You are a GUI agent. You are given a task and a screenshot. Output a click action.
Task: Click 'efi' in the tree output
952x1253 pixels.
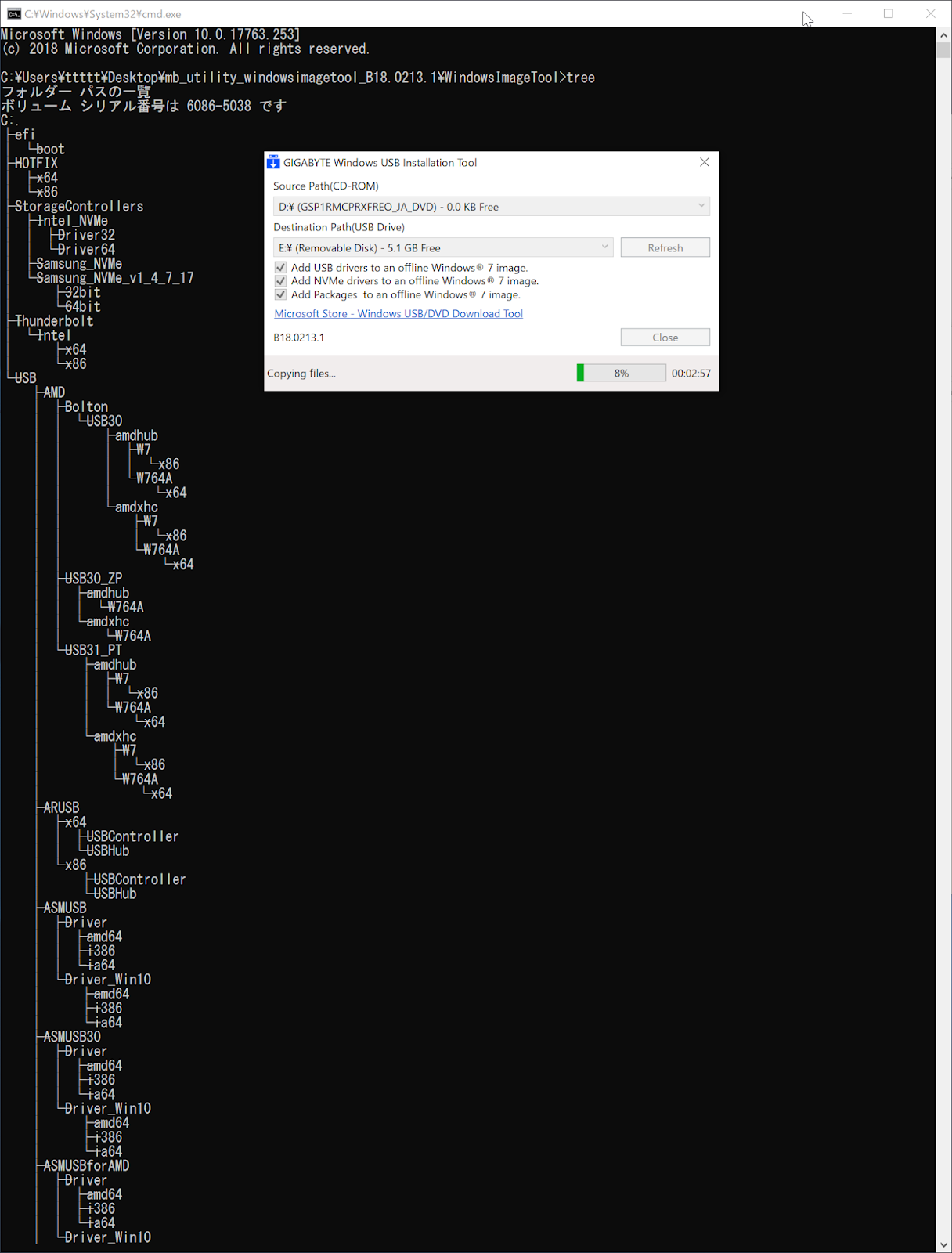click(x=24, y=135)
